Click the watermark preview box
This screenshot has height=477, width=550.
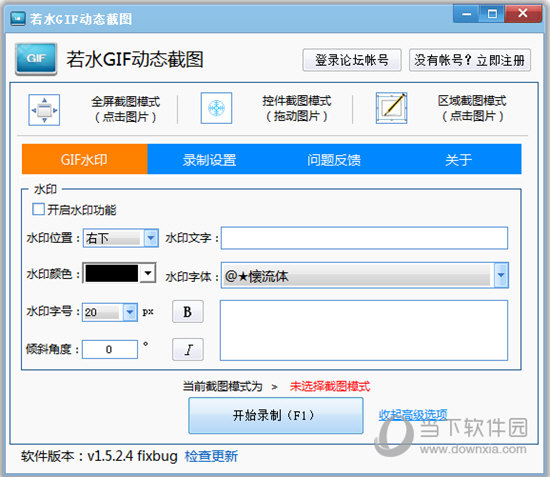tap(364, 330)
